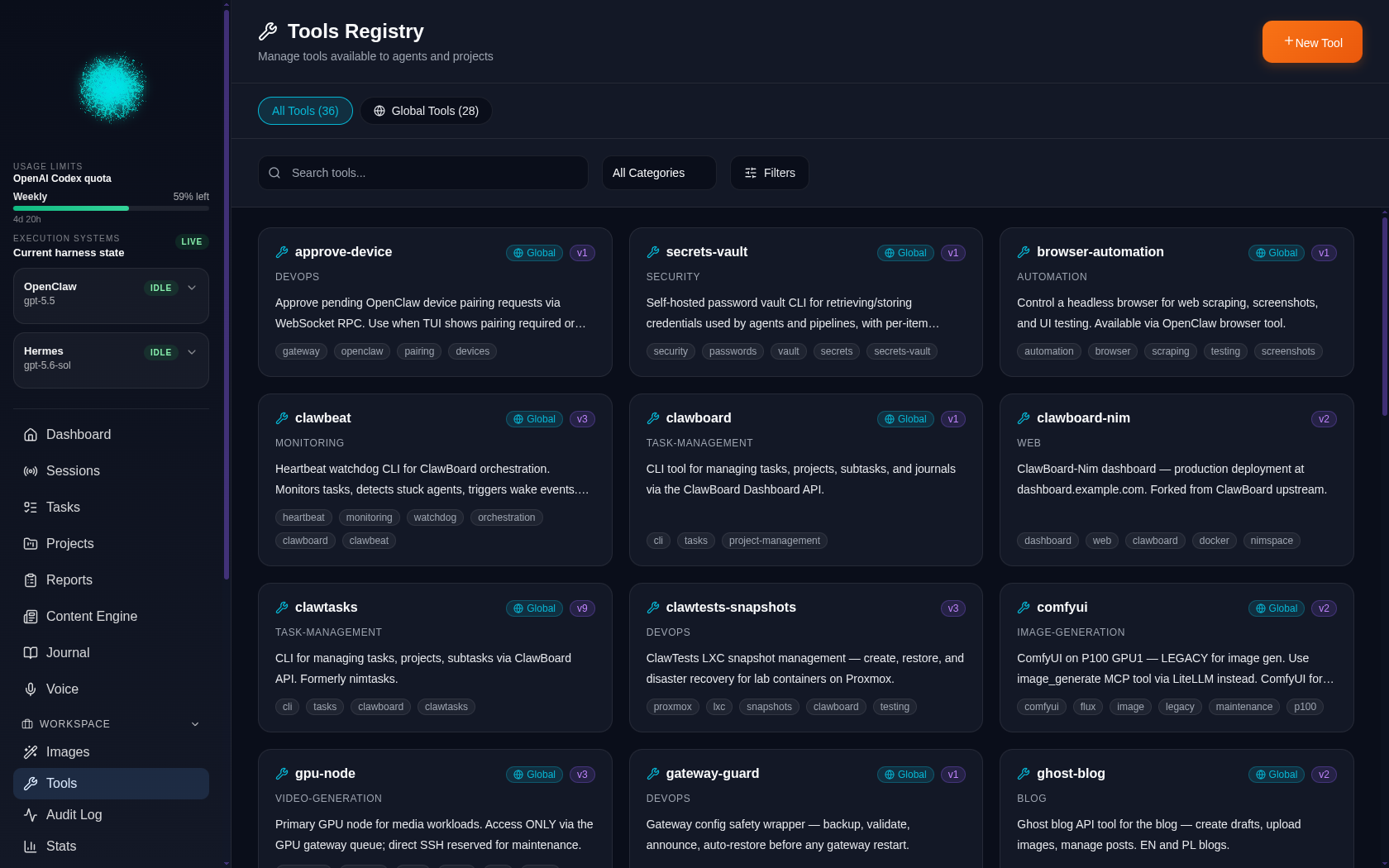The image size is (1389, 868).
Task: Click the Images magic wand icon
Action: [31, 752]
